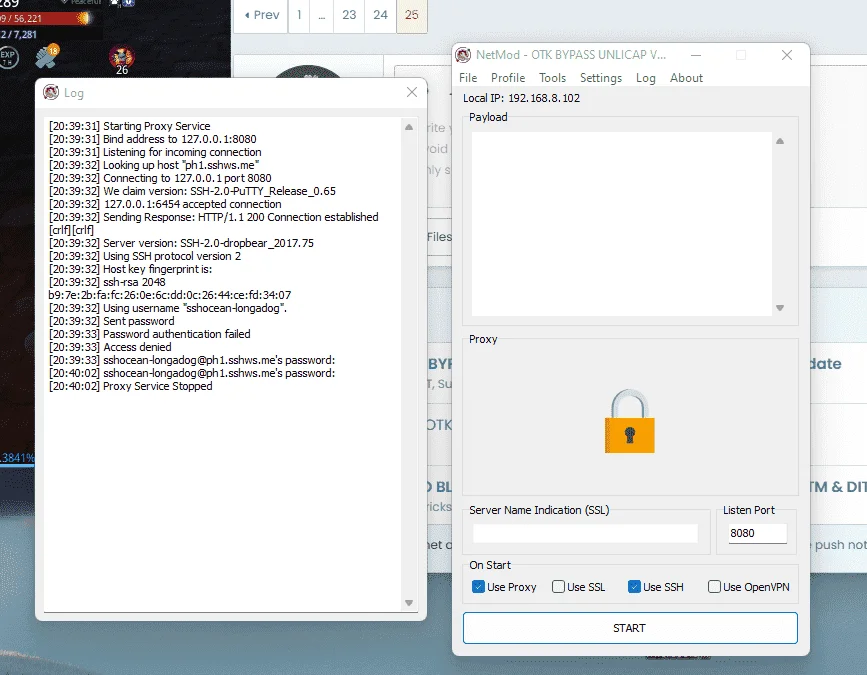Close the Log window
Screen dimensions: 867x675
[x=411, y=92]
